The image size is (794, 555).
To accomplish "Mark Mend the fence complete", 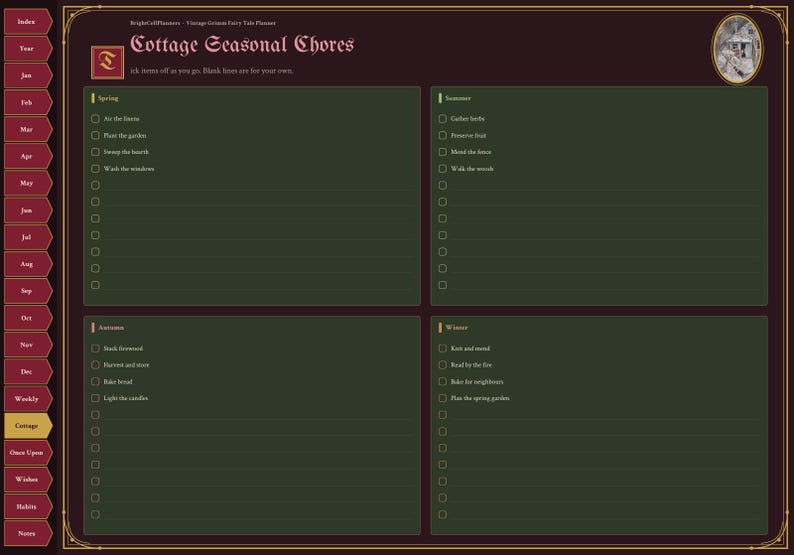I will pyautogui.click(x=443, y=152).
